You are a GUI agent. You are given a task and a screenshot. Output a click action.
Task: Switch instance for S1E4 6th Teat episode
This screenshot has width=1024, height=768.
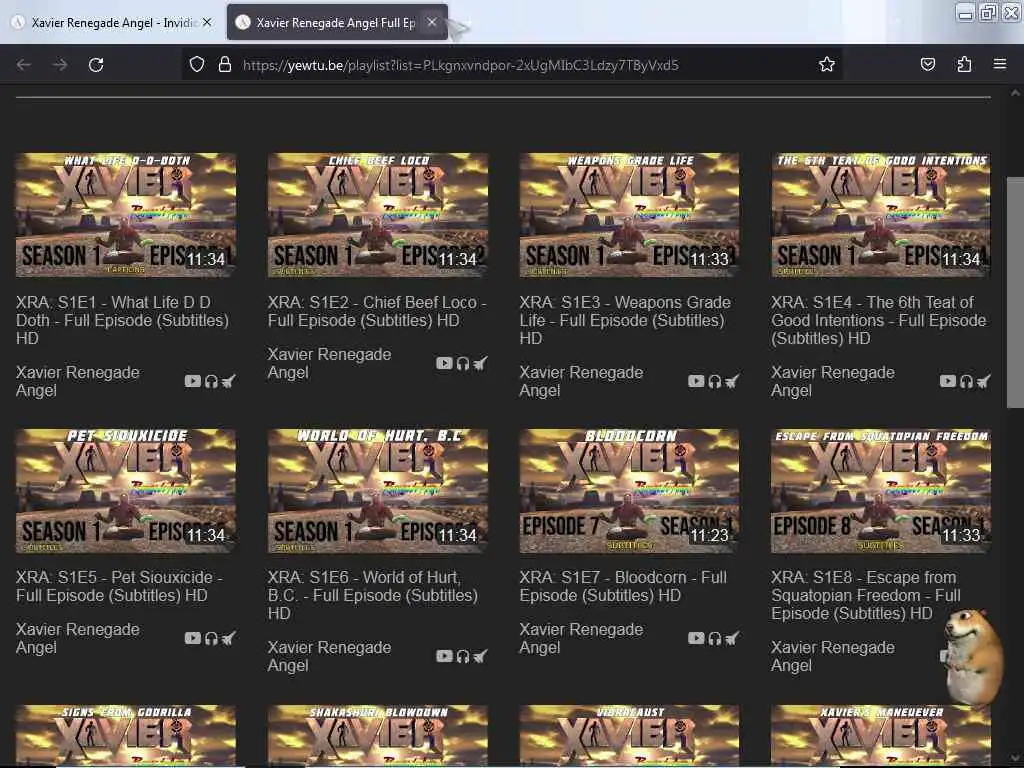click(984, 381)
